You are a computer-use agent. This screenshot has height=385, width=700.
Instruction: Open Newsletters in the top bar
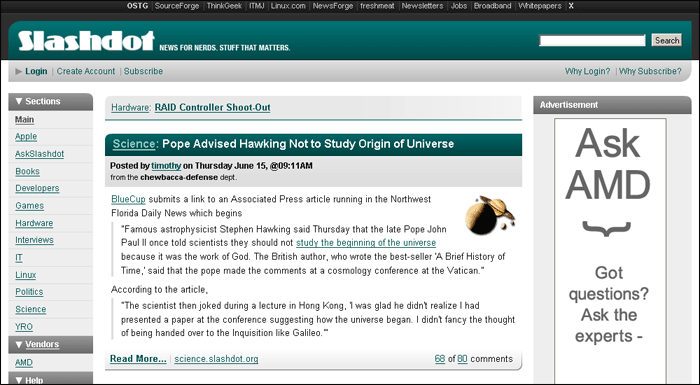point(422,6)
